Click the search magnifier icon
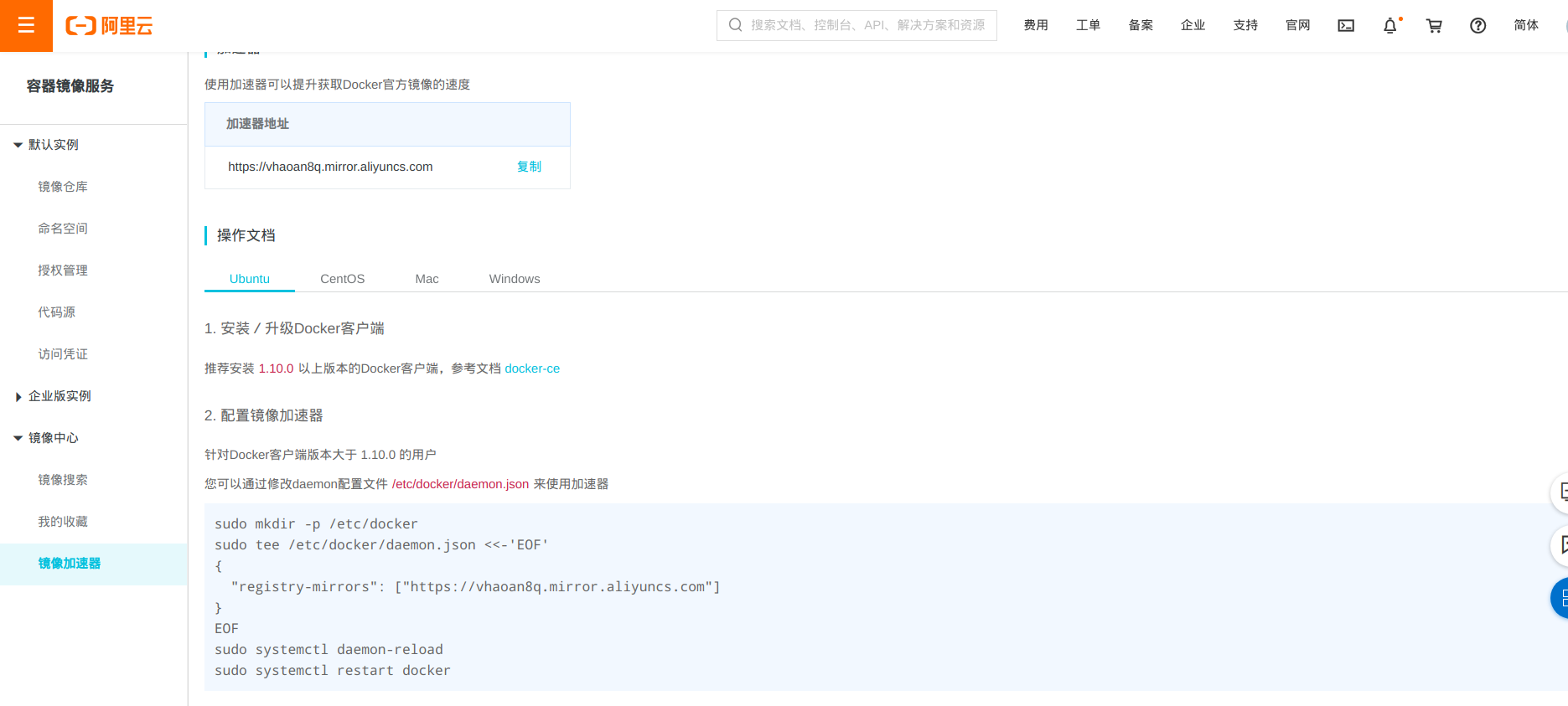1568x706 pixels. [735, 25]
